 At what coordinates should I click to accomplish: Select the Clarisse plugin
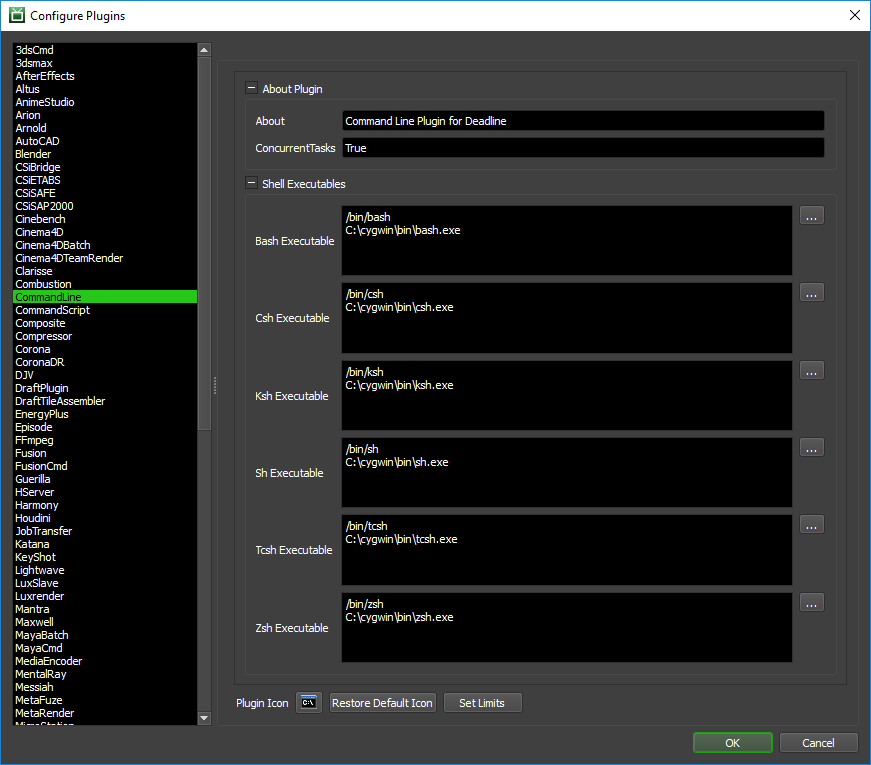(x=105, y=271)
